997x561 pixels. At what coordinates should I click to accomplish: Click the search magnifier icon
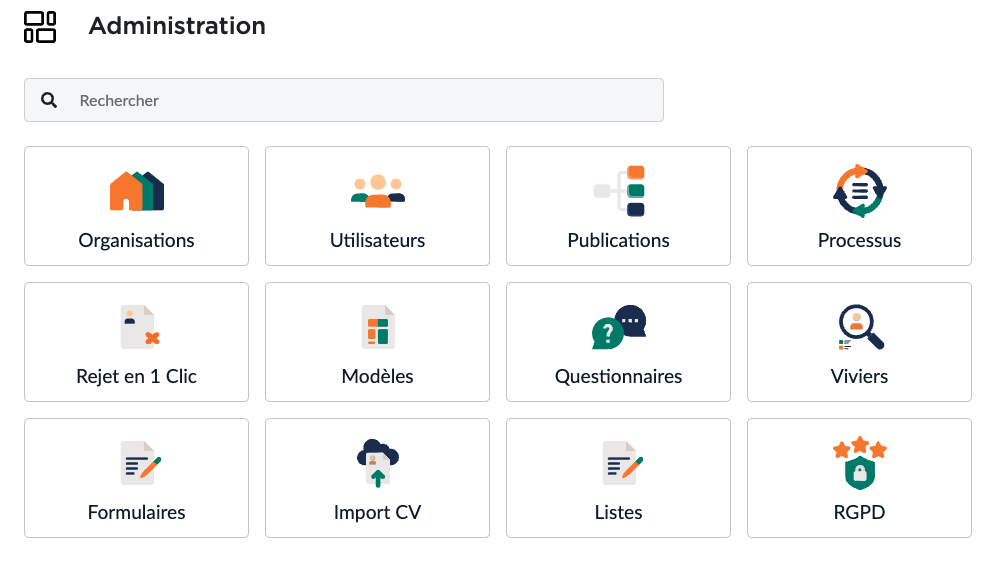coord(49,100)
